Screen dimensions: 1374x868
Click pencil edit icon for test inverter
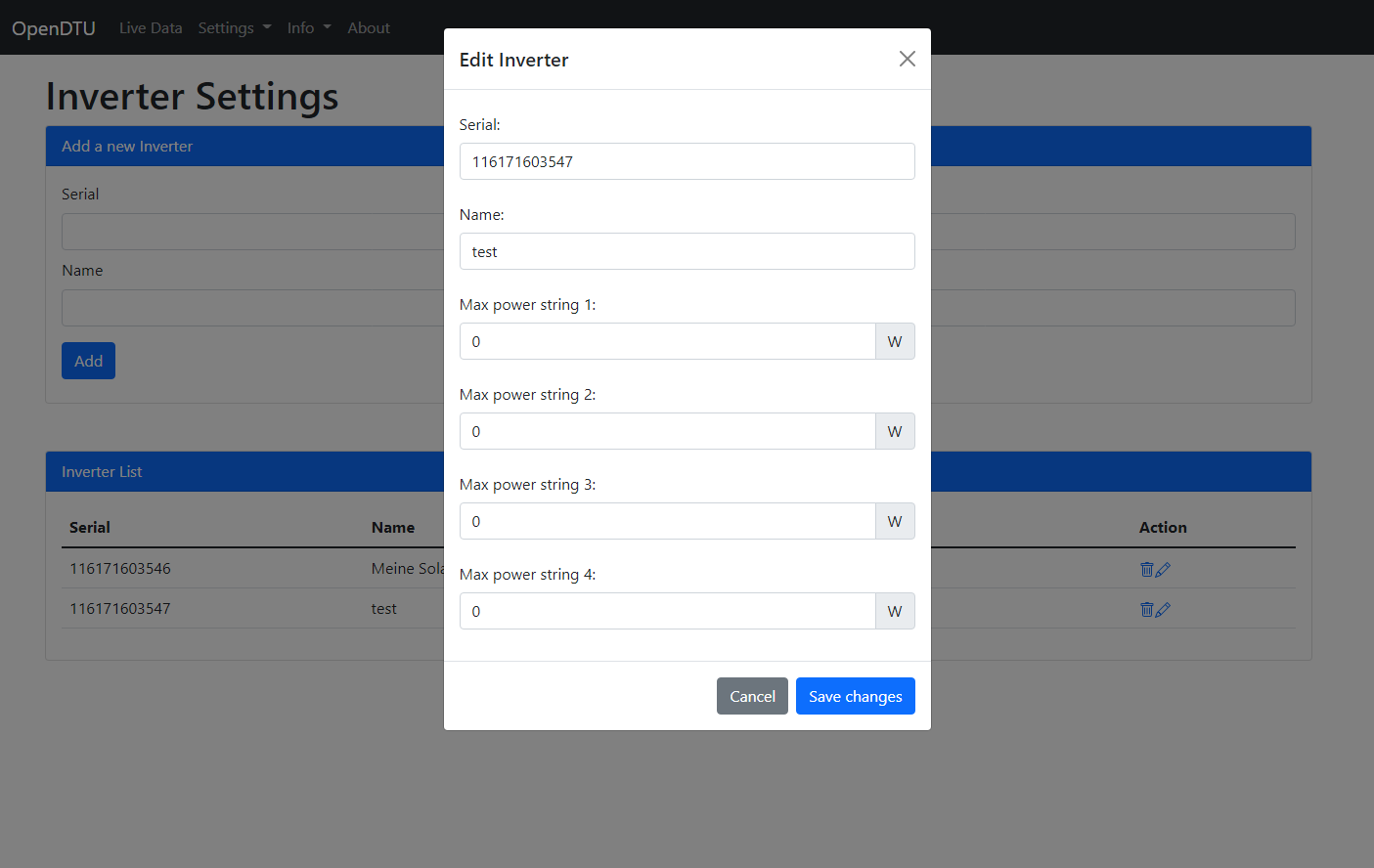(1163, 609)
